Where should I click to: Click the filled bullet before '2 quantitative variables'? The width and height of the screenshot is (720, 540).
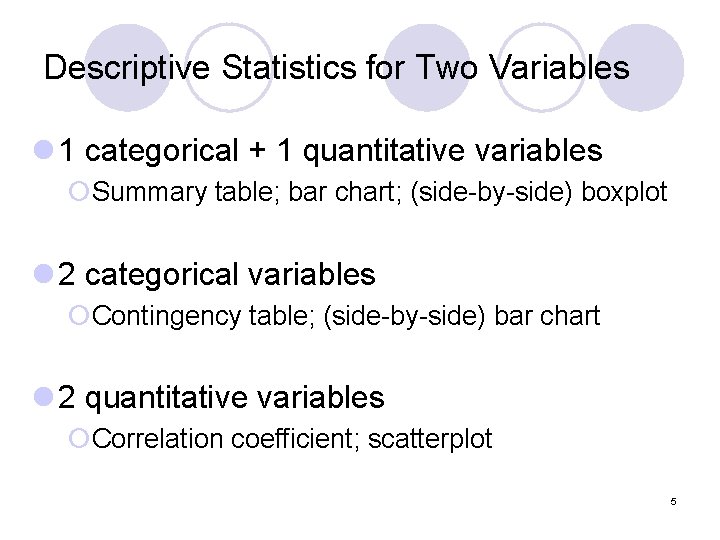coord(43,398)
